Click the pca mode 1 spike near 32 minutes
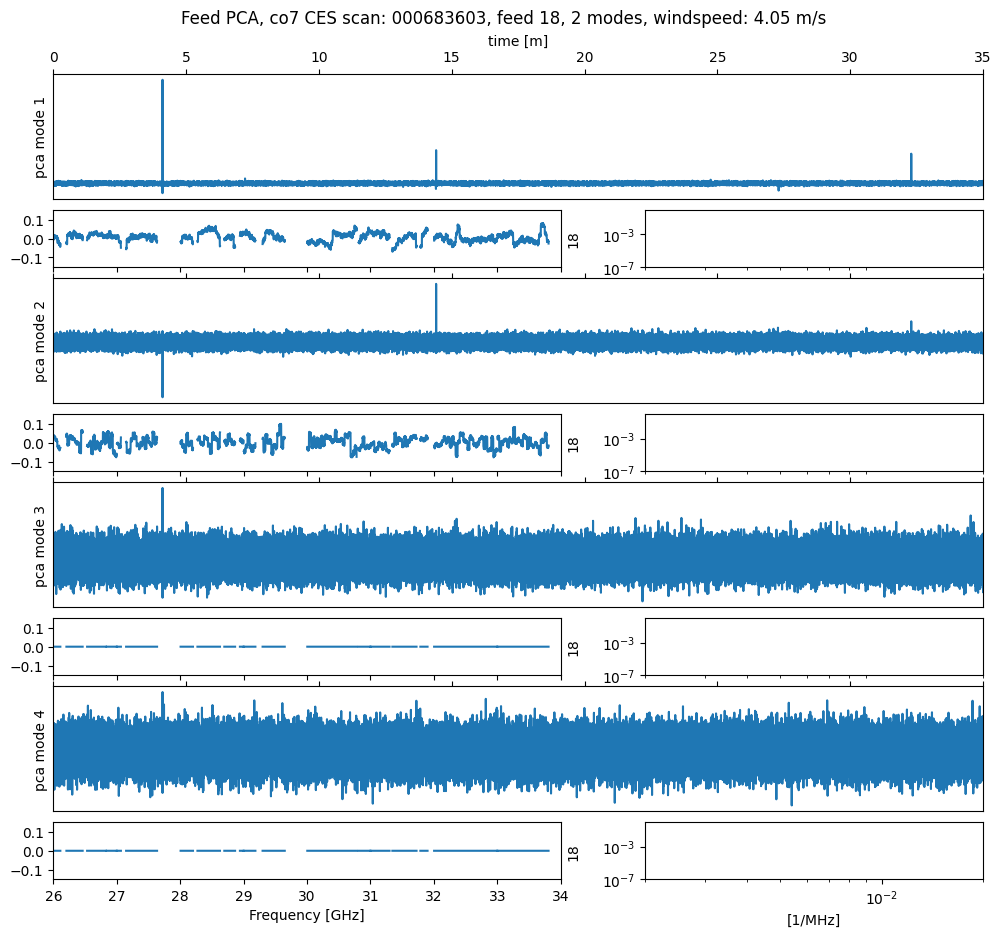Screen dimensions: 1001x937 click(911, 166)
